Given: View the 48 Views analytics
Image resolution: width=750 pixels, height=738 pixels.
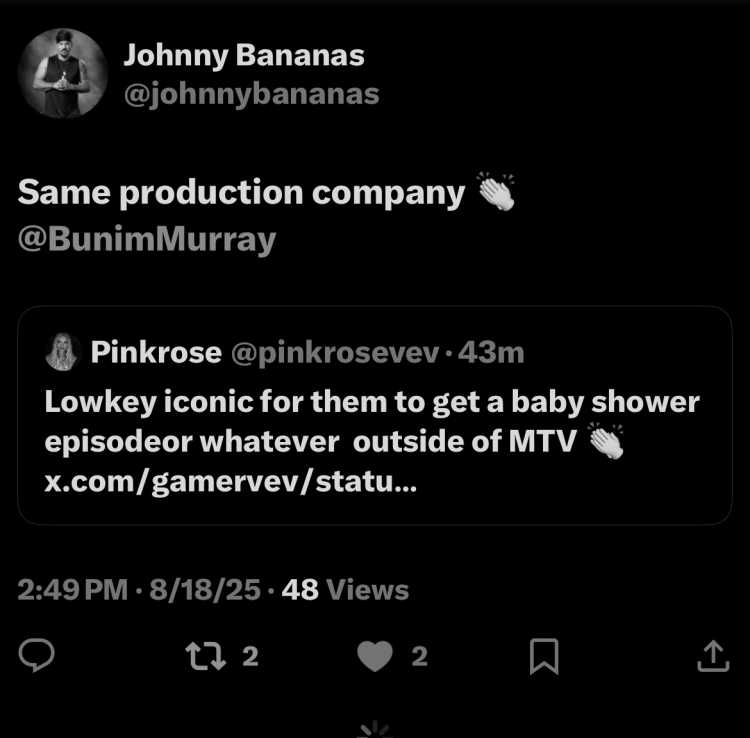Looking at the screenshot, I should (345, 589).
